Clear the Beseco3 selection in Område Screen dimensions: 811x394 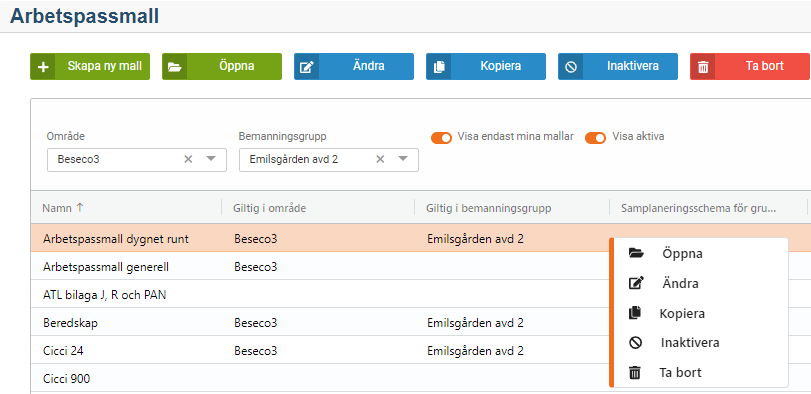coord(188,159)
